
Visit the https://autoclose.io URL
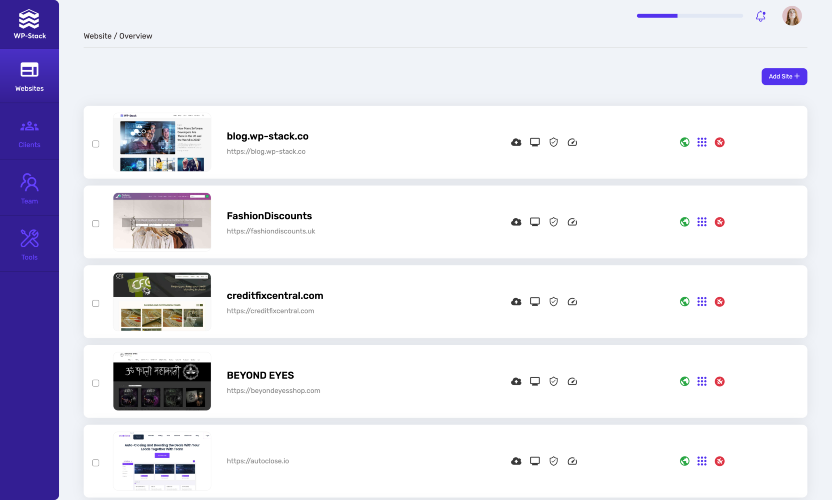[x=258, y=461]
